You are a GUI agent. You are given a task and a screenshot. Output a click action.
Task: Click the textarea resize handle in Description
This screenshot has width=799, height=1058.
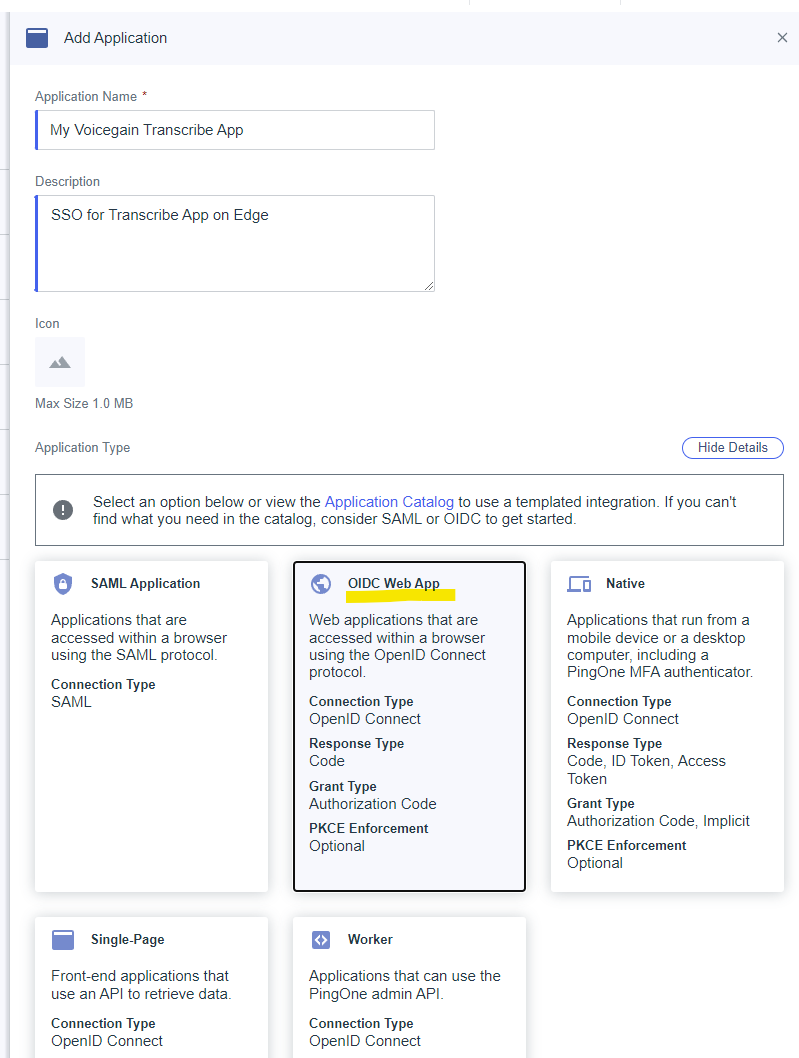(x=429, y=286)
